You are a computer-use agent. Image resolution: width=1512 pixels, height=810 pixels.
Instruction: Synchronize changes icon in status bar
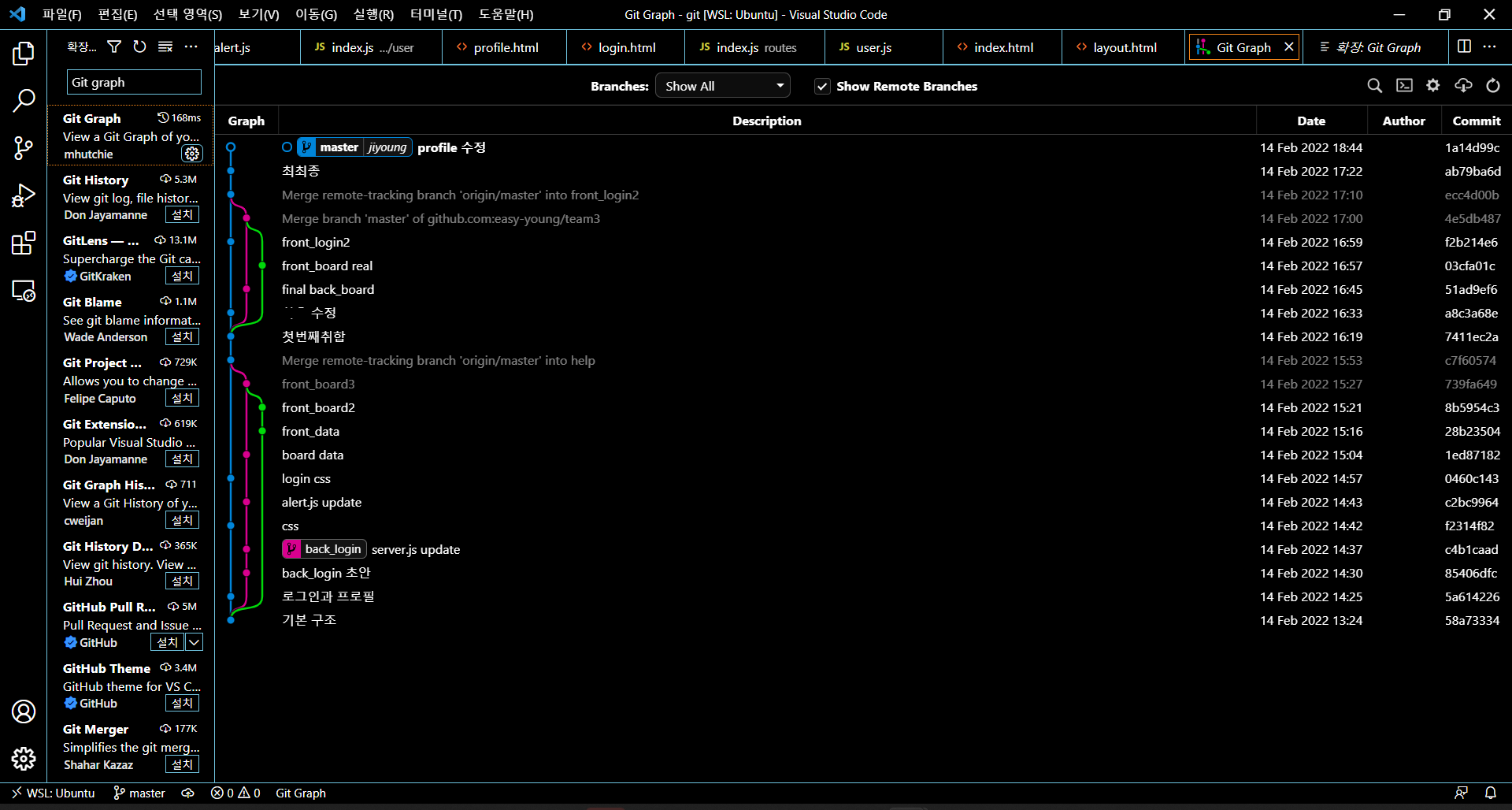(x=187, y=793)
